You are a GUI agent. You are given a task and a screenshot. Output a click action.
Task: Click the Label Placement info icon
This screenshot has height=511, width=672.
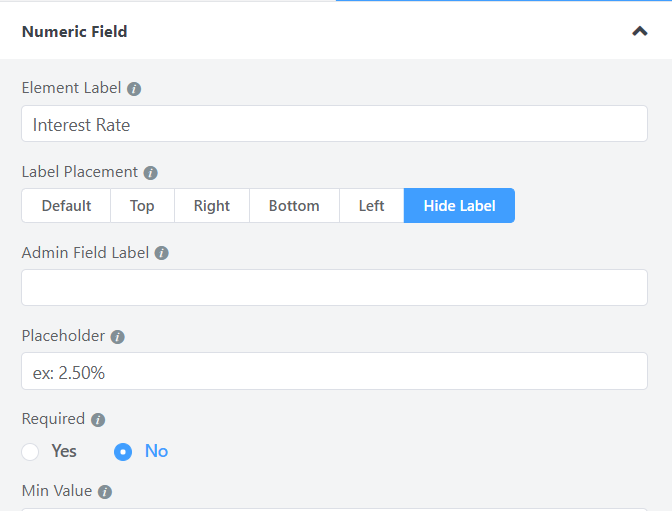pos(150,173)
